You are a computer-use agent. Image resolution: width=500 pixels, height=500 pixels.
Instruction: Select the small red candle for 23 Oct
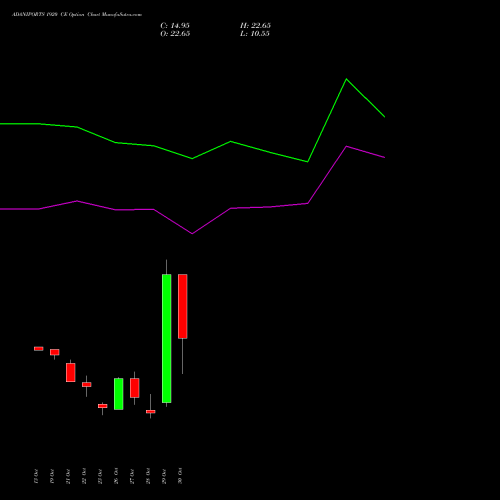pyautogui.click(x=103, y=406)
